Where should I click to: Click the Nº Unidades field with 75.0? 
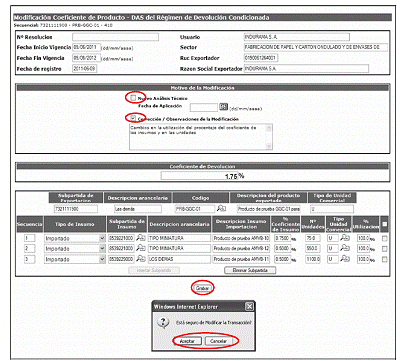tap(313, 238)
